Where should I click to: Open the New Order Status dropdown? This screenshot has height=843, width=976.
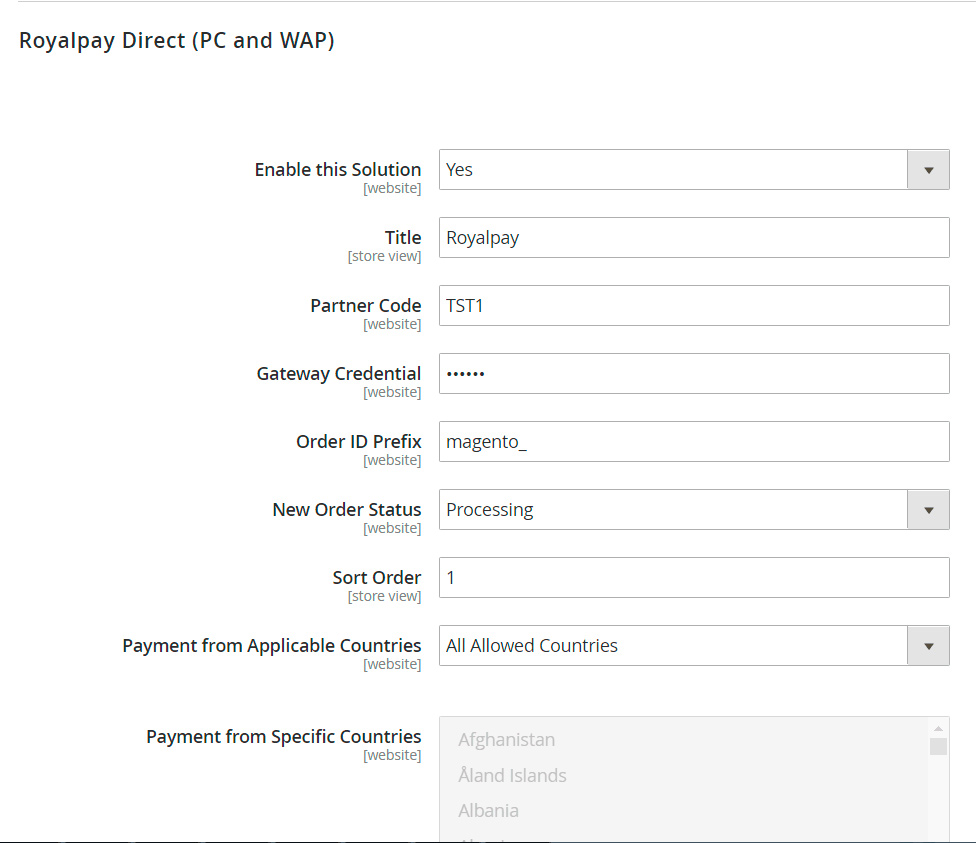point(694,509)
